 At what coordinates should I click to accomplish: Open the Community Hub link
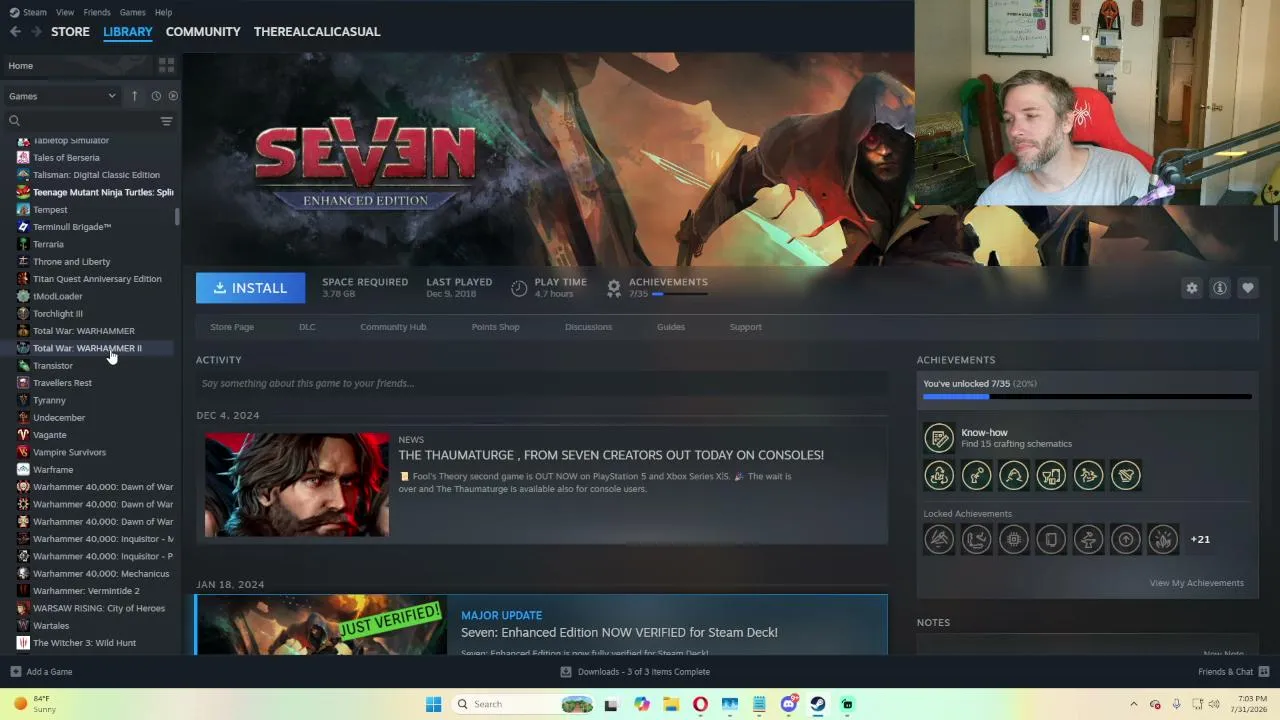pyautogui.click(x=393, y=327)
